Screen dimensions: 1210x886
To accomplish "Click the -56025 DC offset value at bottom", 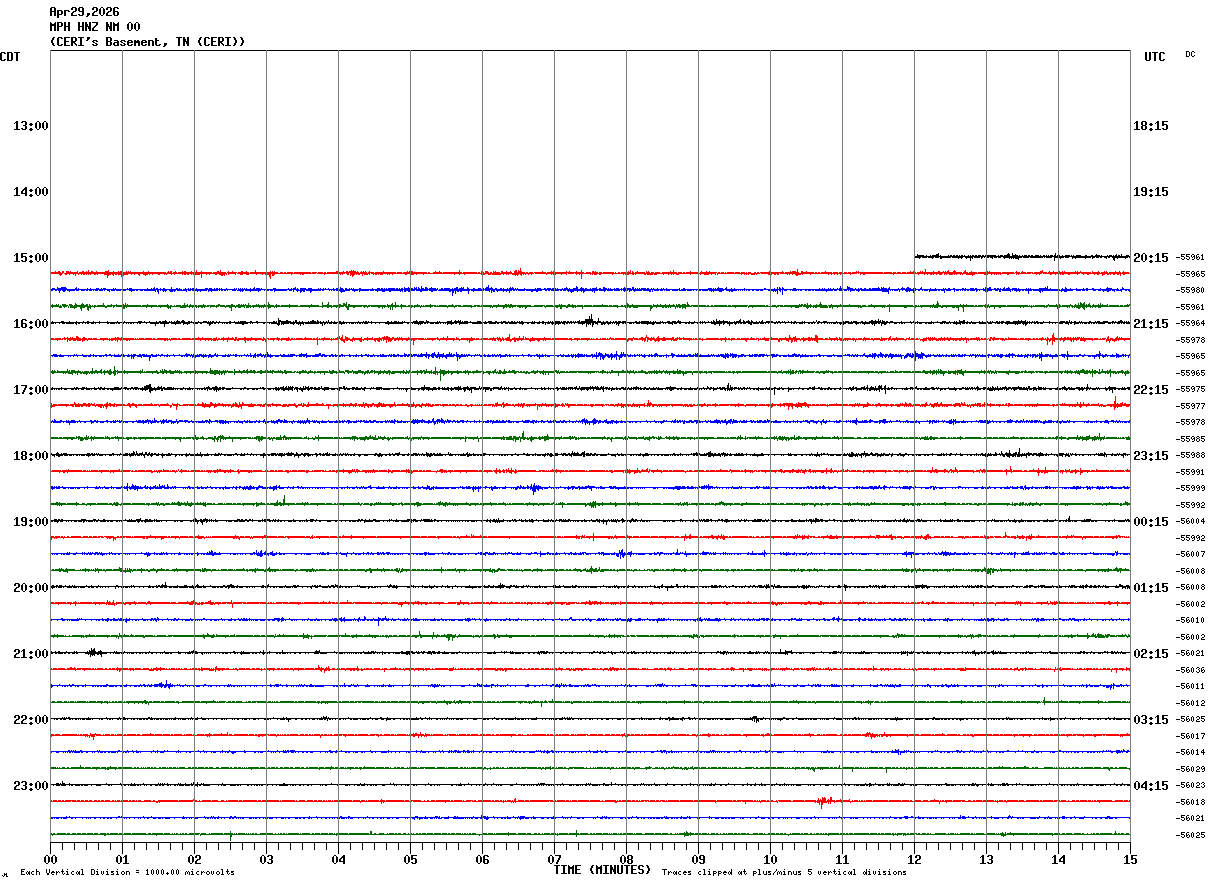I will point(1191,836).
